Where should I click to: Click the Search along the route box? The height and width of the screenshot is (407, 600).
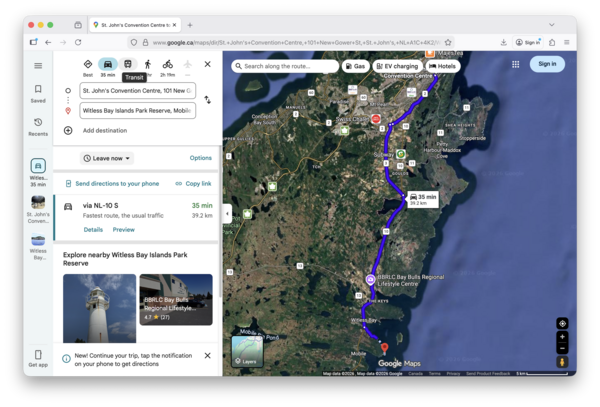[285, 66]
